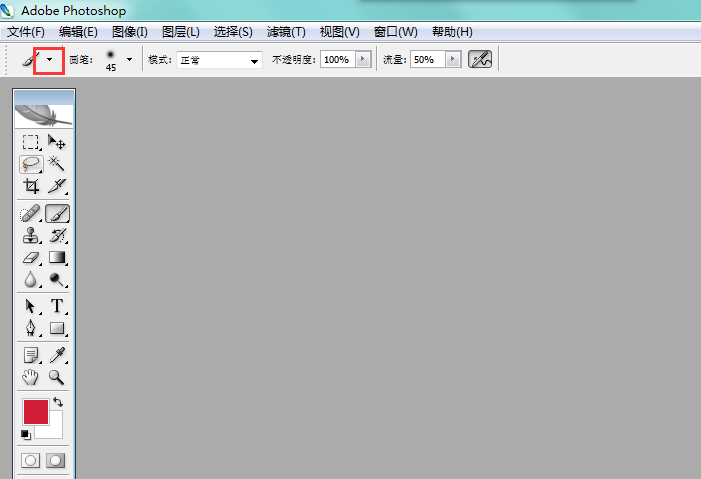
Task: Reset to default black and white colors
Action: (25, 434)
